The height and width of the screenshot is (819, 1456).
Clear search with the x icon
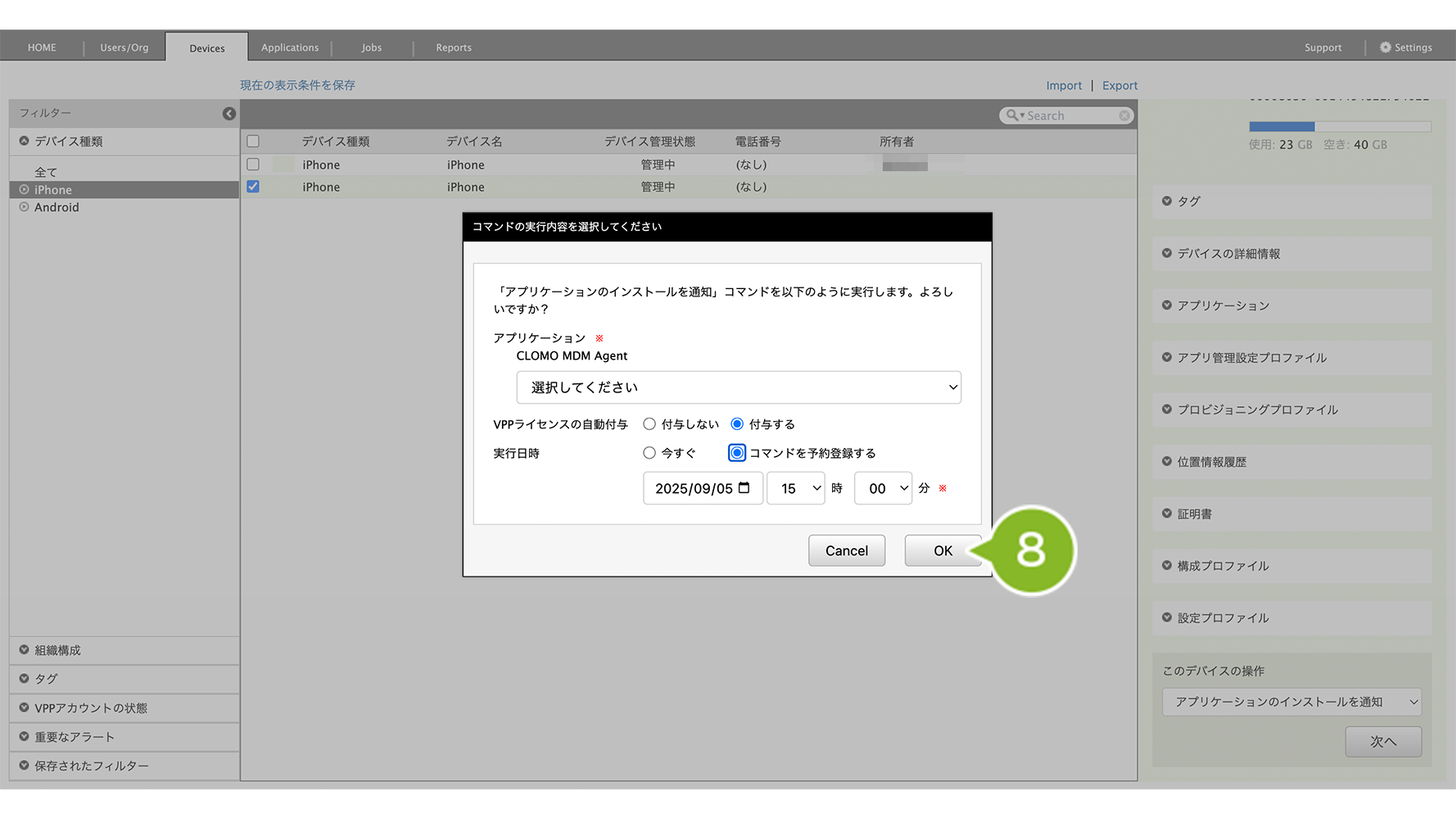pyautogui.click(x=1124, y=116)
